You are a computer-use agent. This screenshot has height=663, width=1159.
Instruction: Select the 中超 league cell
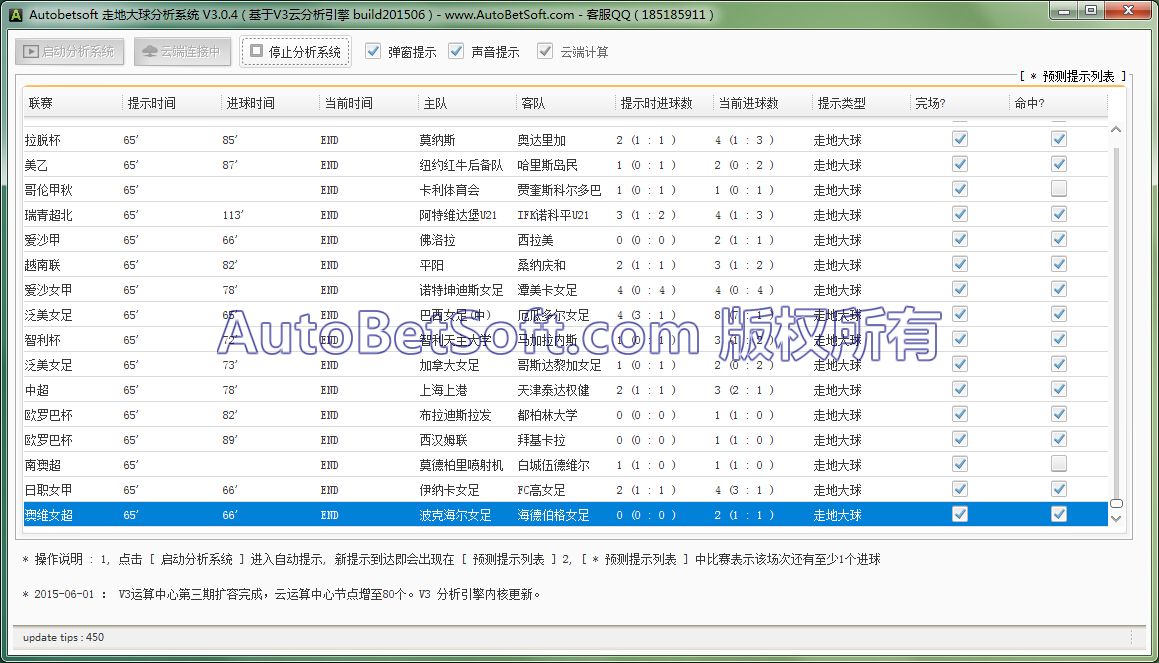(x=36, y=390)
